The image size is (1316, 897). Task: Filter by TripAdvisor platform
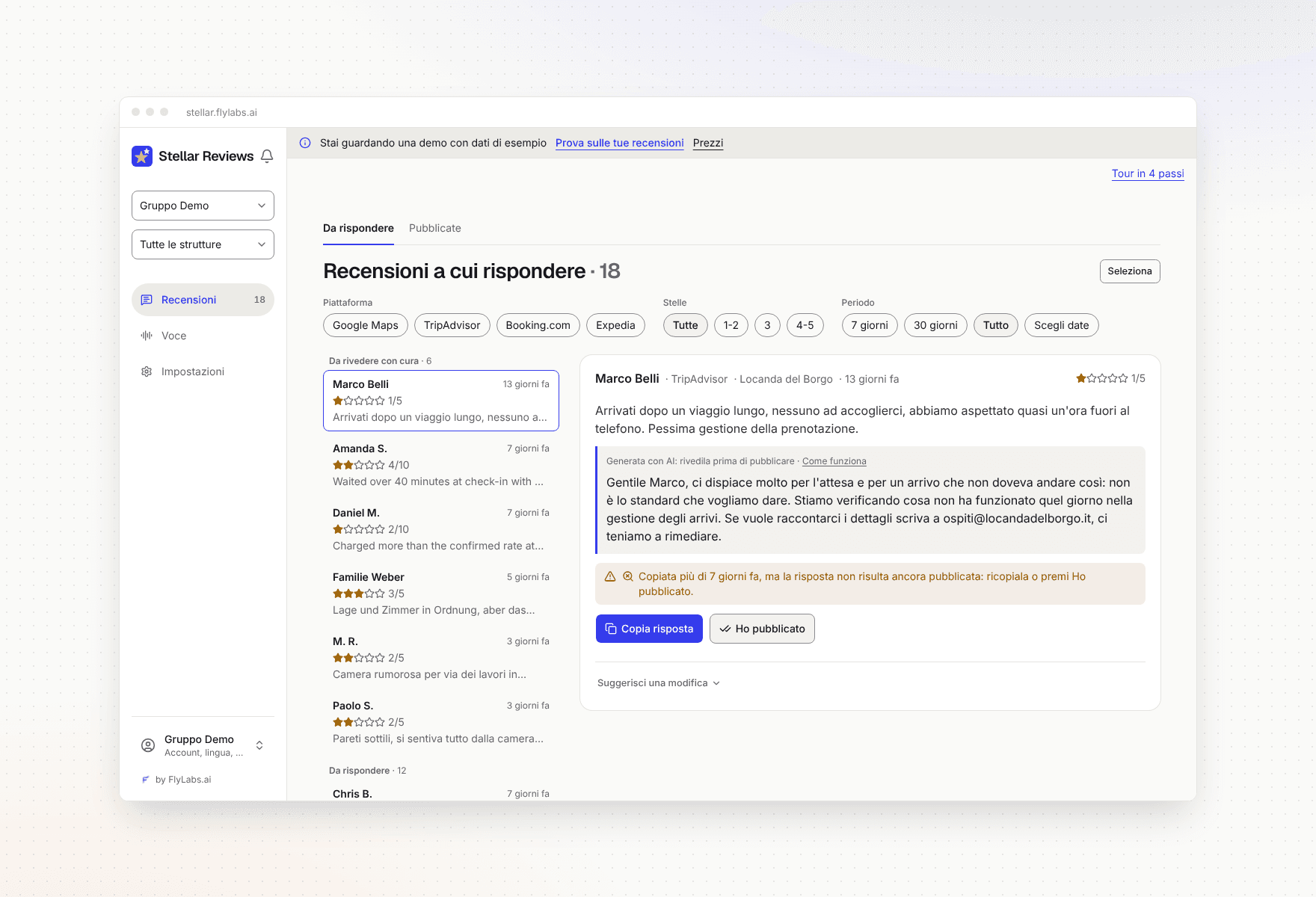pyautogui.click(x=452, y=325)
